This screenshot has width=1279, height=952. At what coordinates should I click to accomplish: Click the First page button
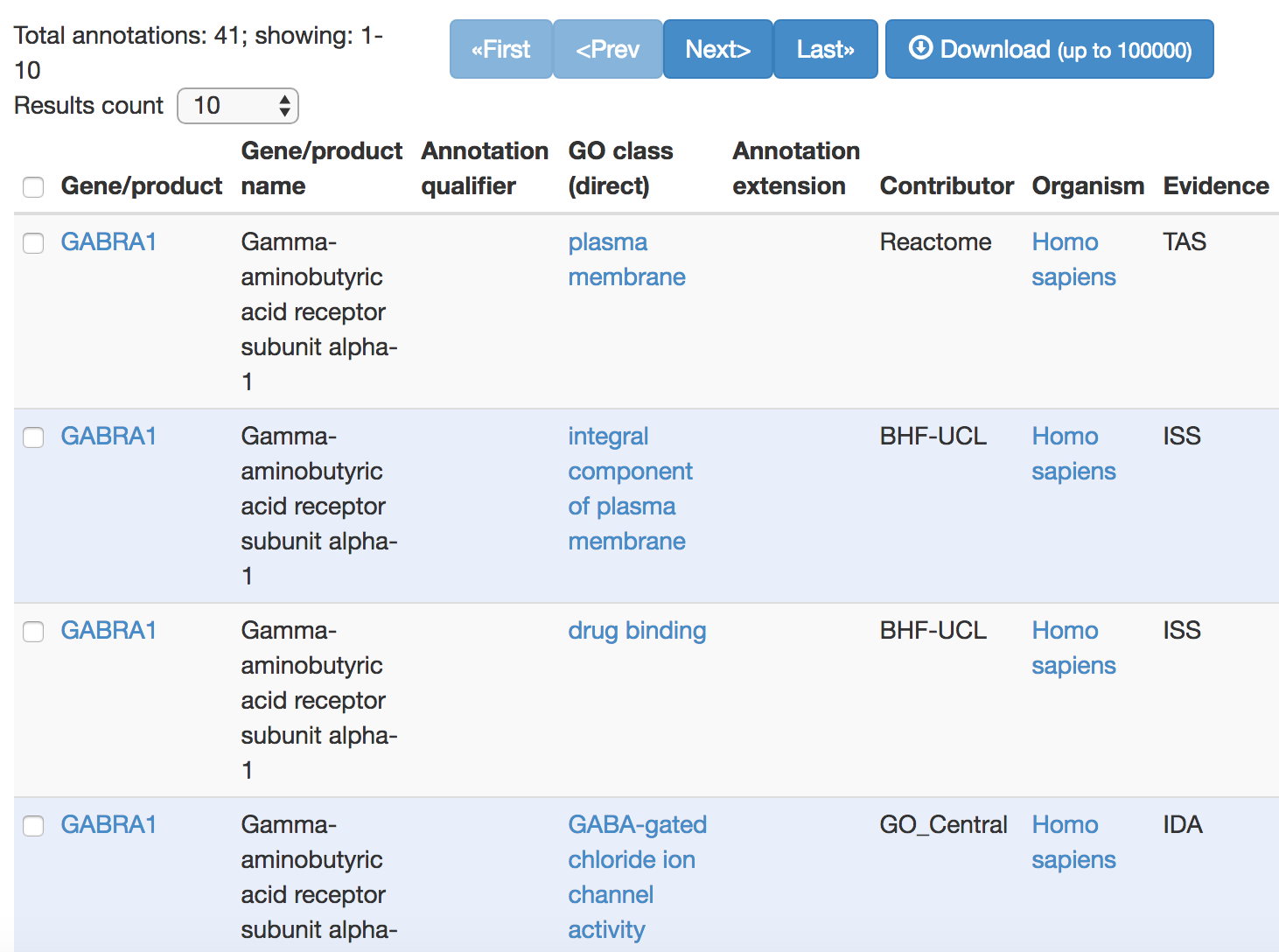click(500, 49)
